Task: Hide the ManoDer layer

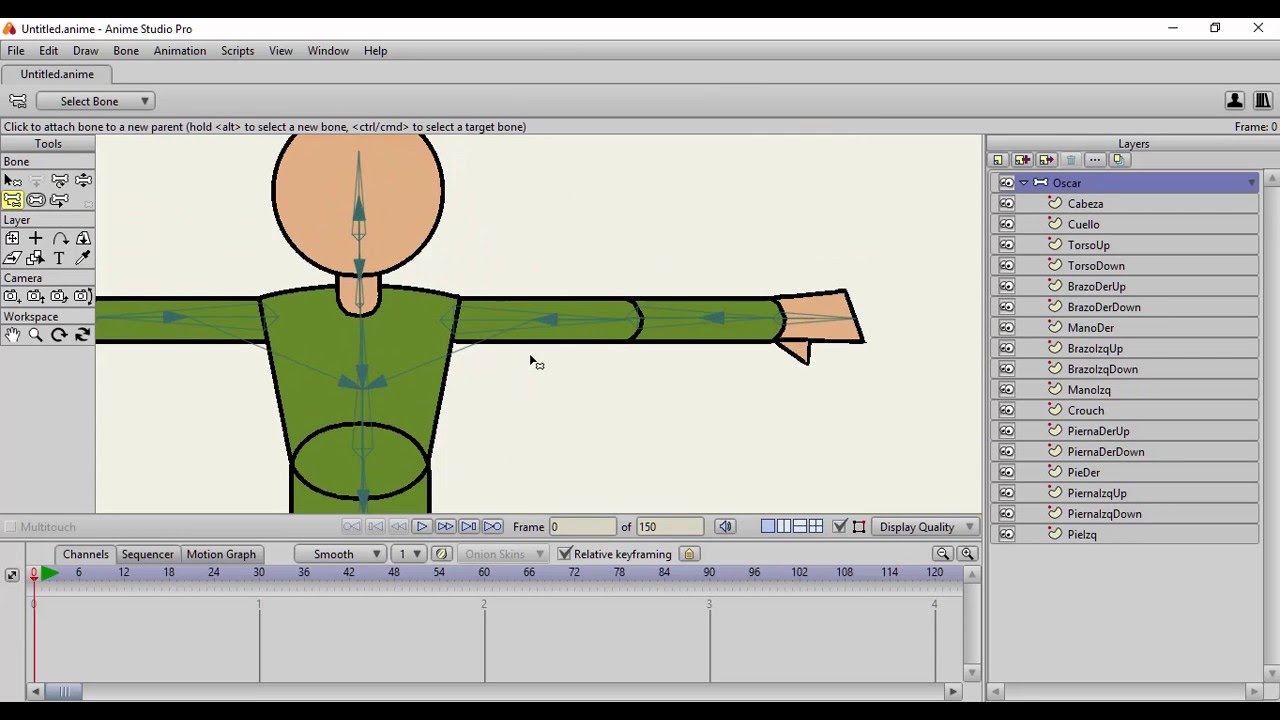Action: [x=1007, y=328]
